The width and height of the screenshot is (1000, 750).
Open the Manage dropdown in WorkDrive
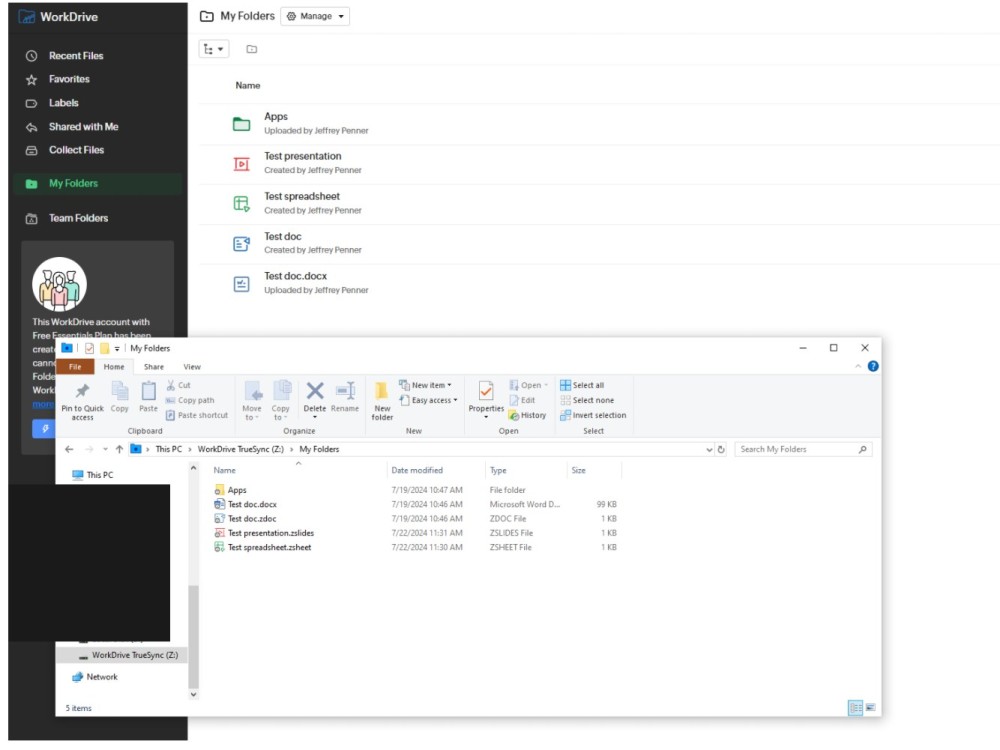click(315, 16)
